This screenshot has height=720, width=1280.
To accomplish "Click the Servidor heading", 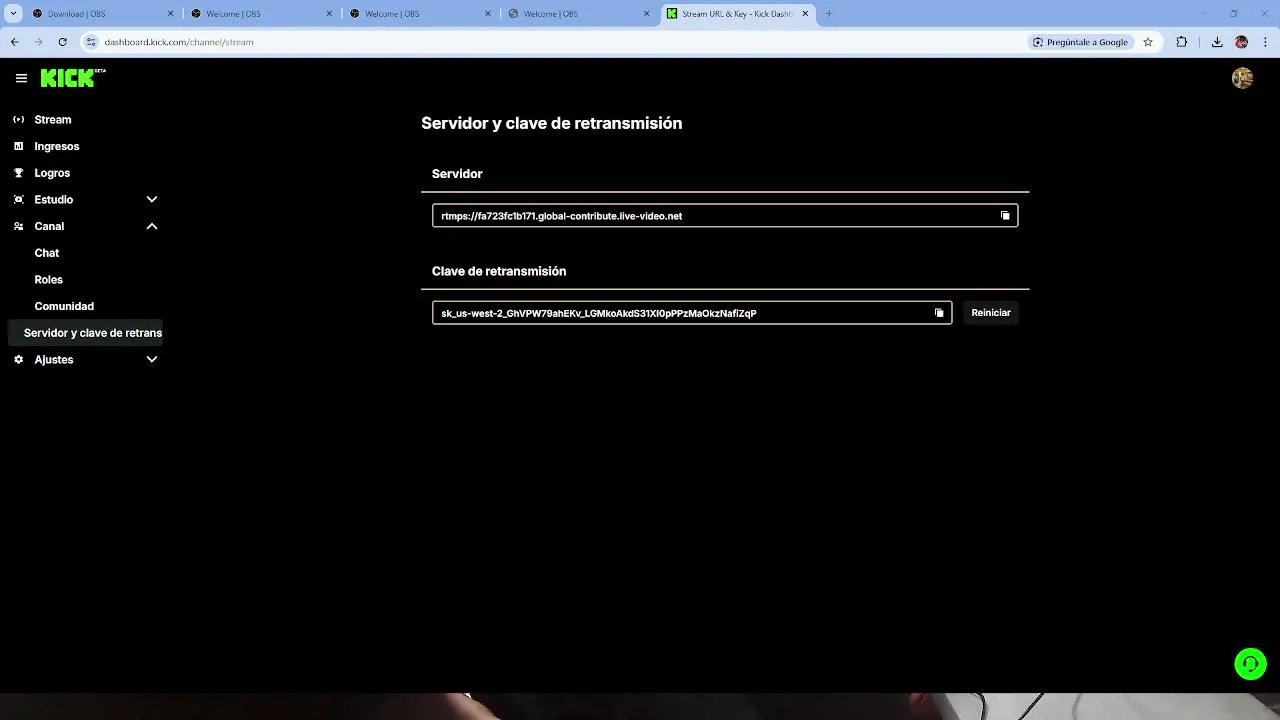I will coord(457,174).
